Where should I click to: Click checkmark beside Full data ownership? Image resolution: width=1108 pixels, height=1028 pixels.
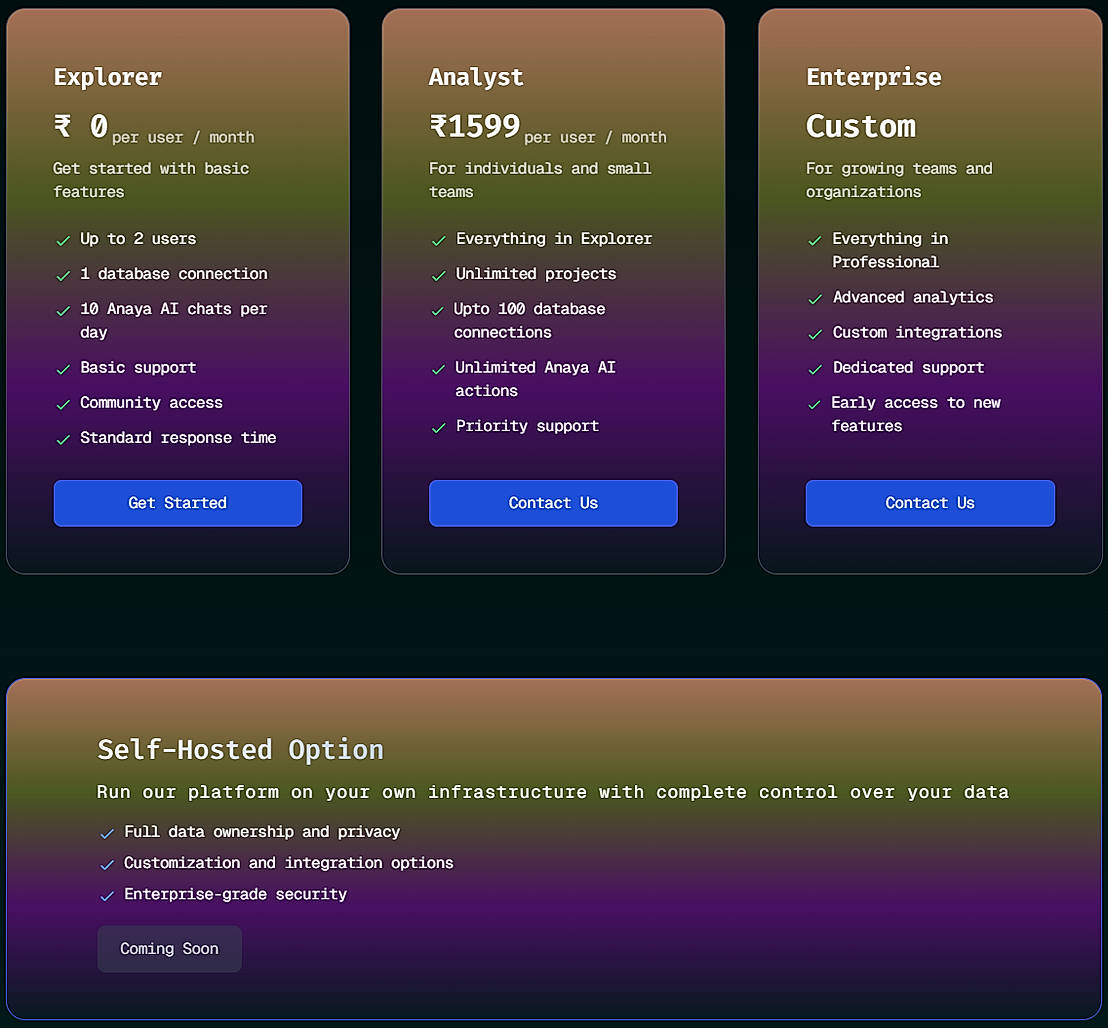click(x=107, y=834)
